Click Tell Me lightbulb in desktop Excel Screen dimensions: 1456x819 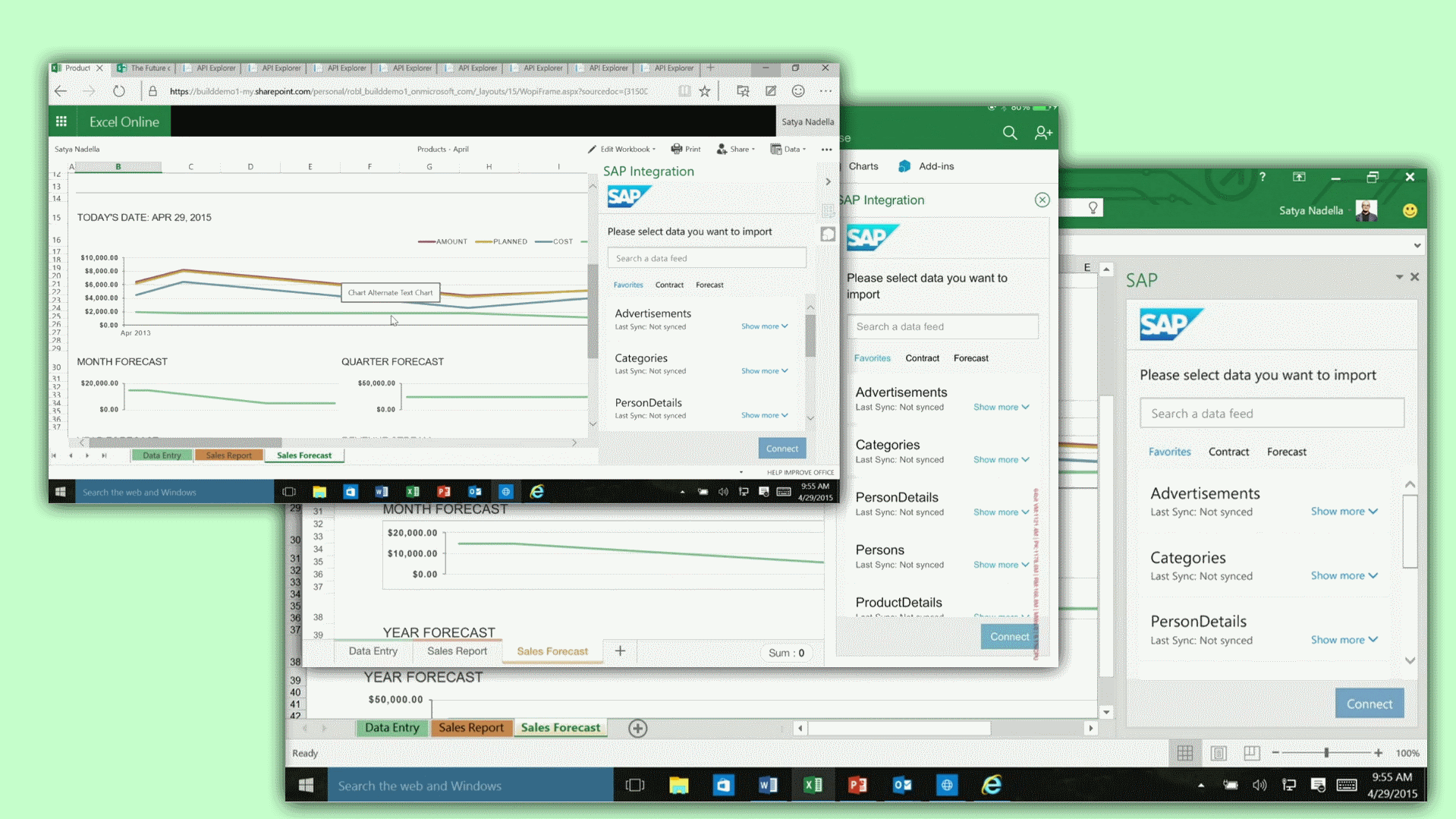click(x=1093, y=208)
